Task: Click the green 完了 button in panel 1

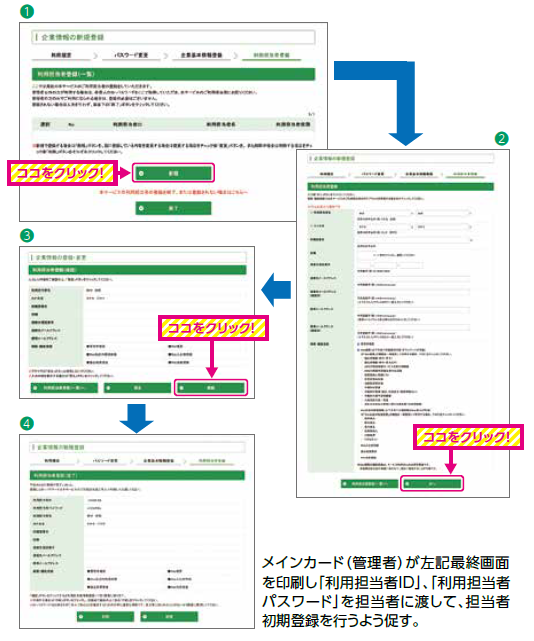Action: (x=173, y=208)
